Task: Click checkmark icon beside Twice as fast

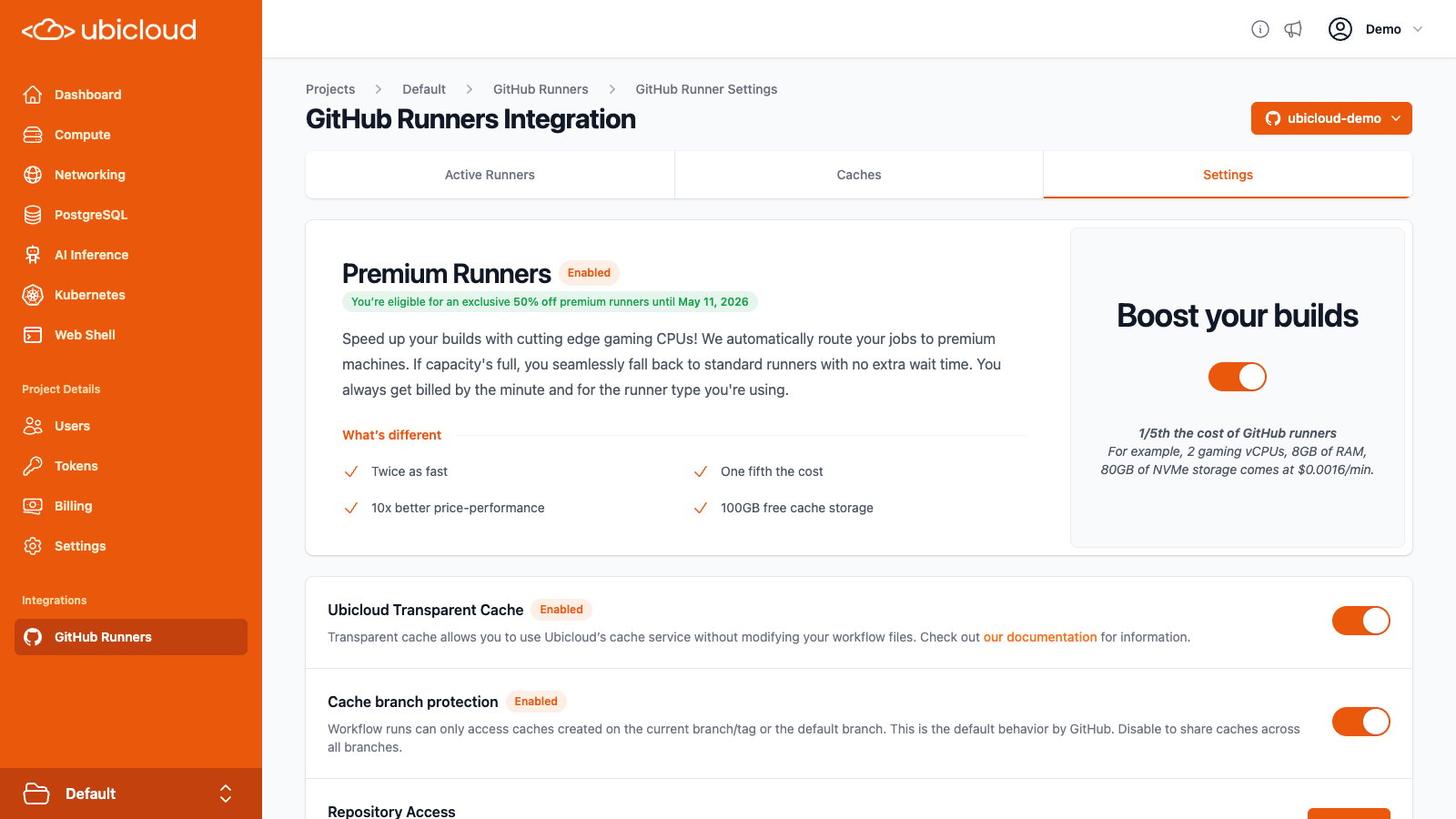Action: click(351, 471)
